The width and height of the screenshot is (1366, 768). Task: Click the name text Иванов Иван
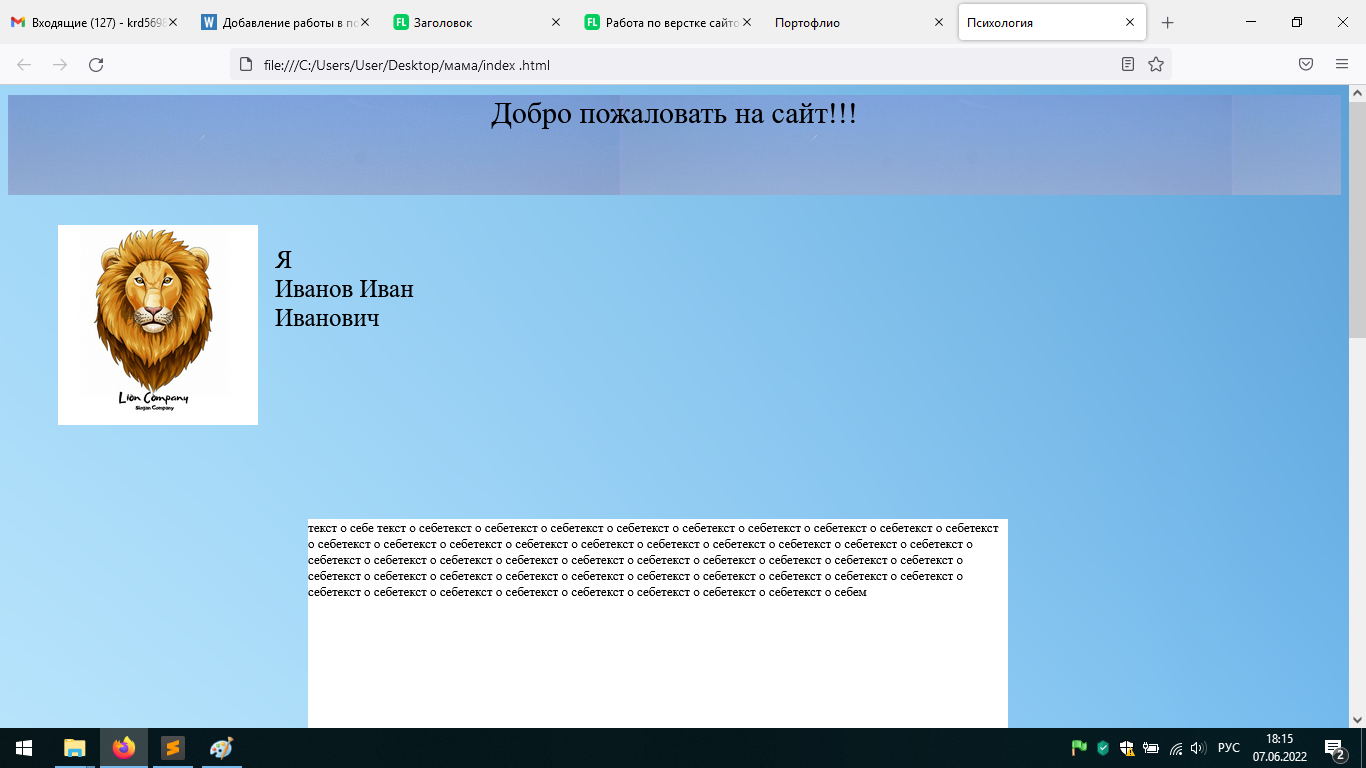pos(344,289)
